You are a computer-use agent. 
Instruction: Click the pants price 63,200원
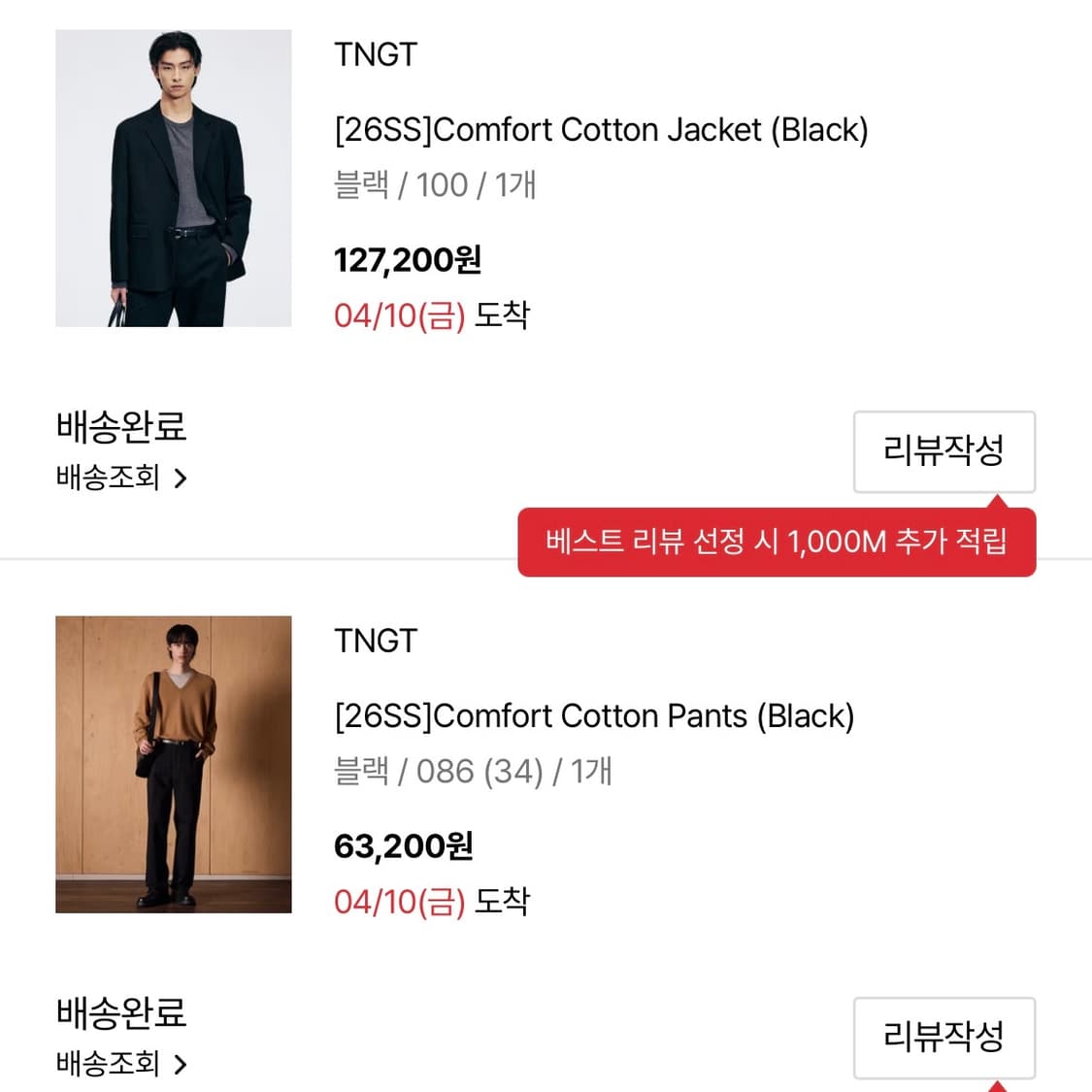tap(401, 845)
